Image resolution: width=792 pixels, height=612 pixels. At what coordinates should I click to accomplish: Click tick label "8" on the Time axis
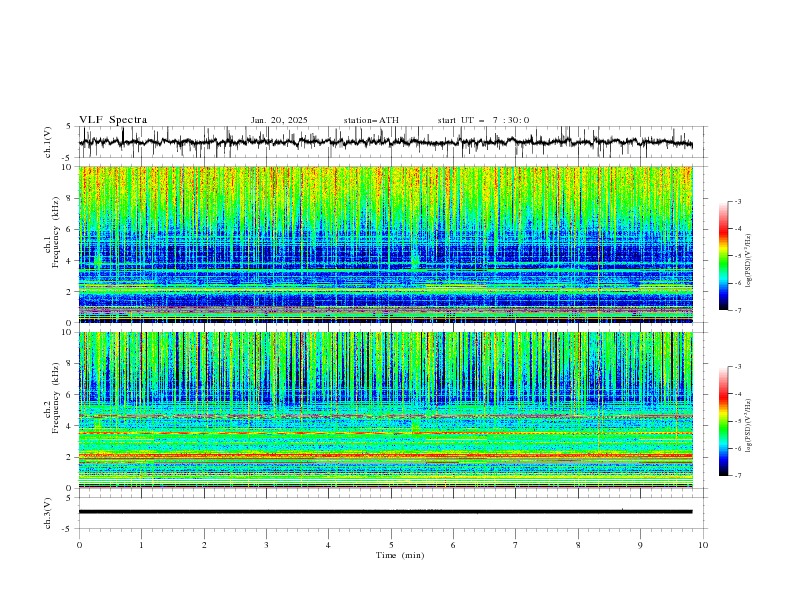578,545
